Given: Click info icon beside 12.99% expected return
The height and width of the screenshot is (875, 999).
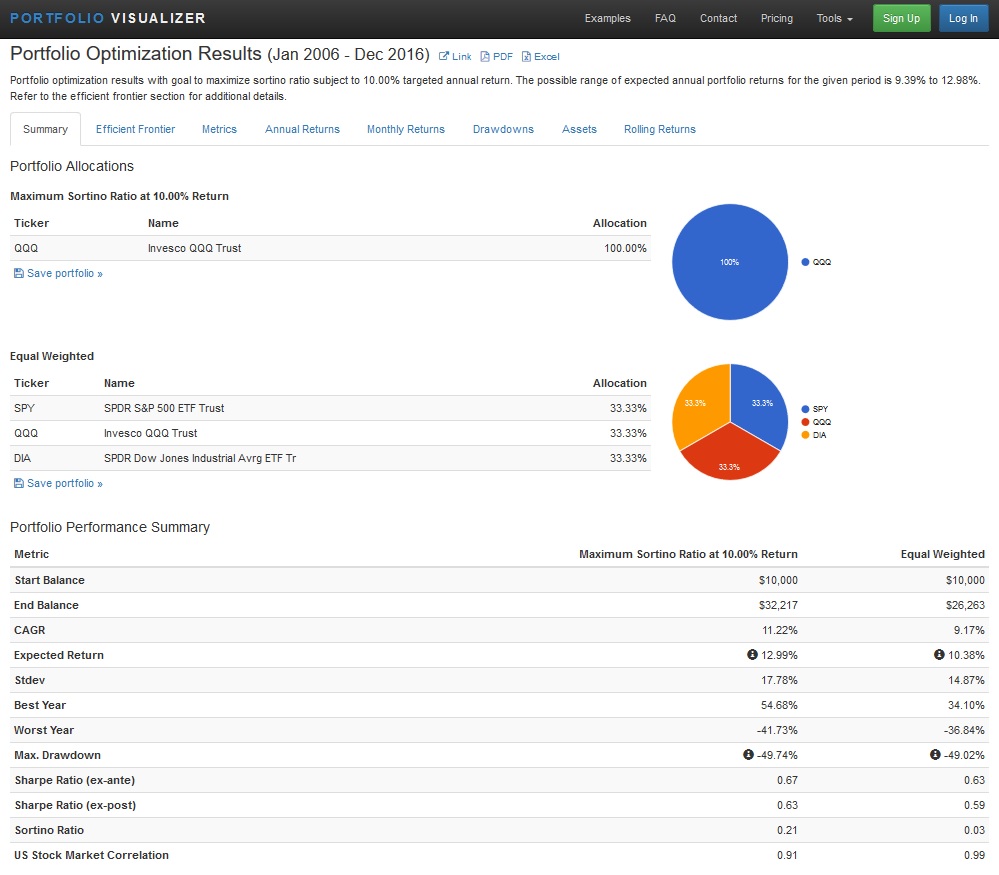Looking at the screenshot, I should click(752, 654).
